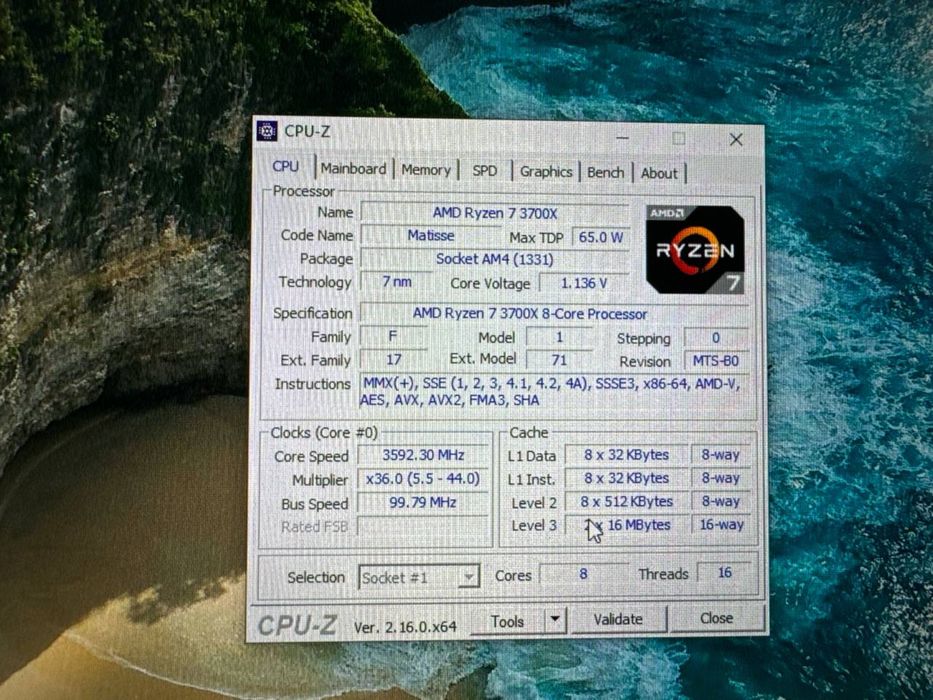Click the Ver. 2.16.0.x64 version text
The width and height of the screenshot is (933, 700).
tap(405, 627)
